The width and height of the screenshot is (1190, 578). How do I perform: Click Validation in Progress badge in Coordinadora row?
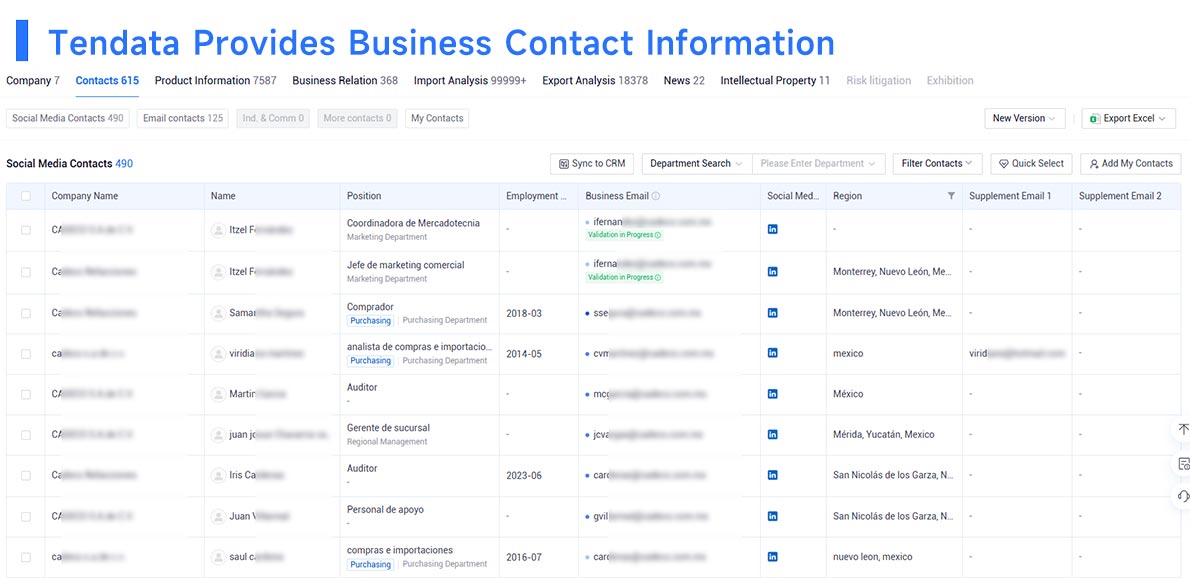624,235
